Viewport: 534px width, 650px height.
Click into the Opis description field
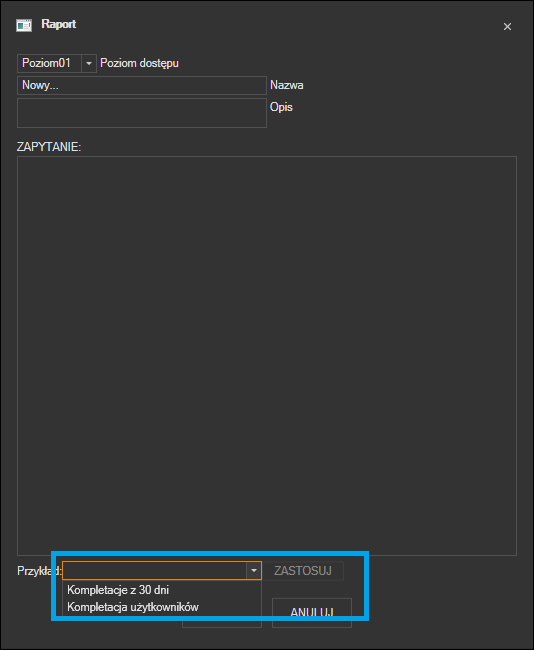coord(142,113)
